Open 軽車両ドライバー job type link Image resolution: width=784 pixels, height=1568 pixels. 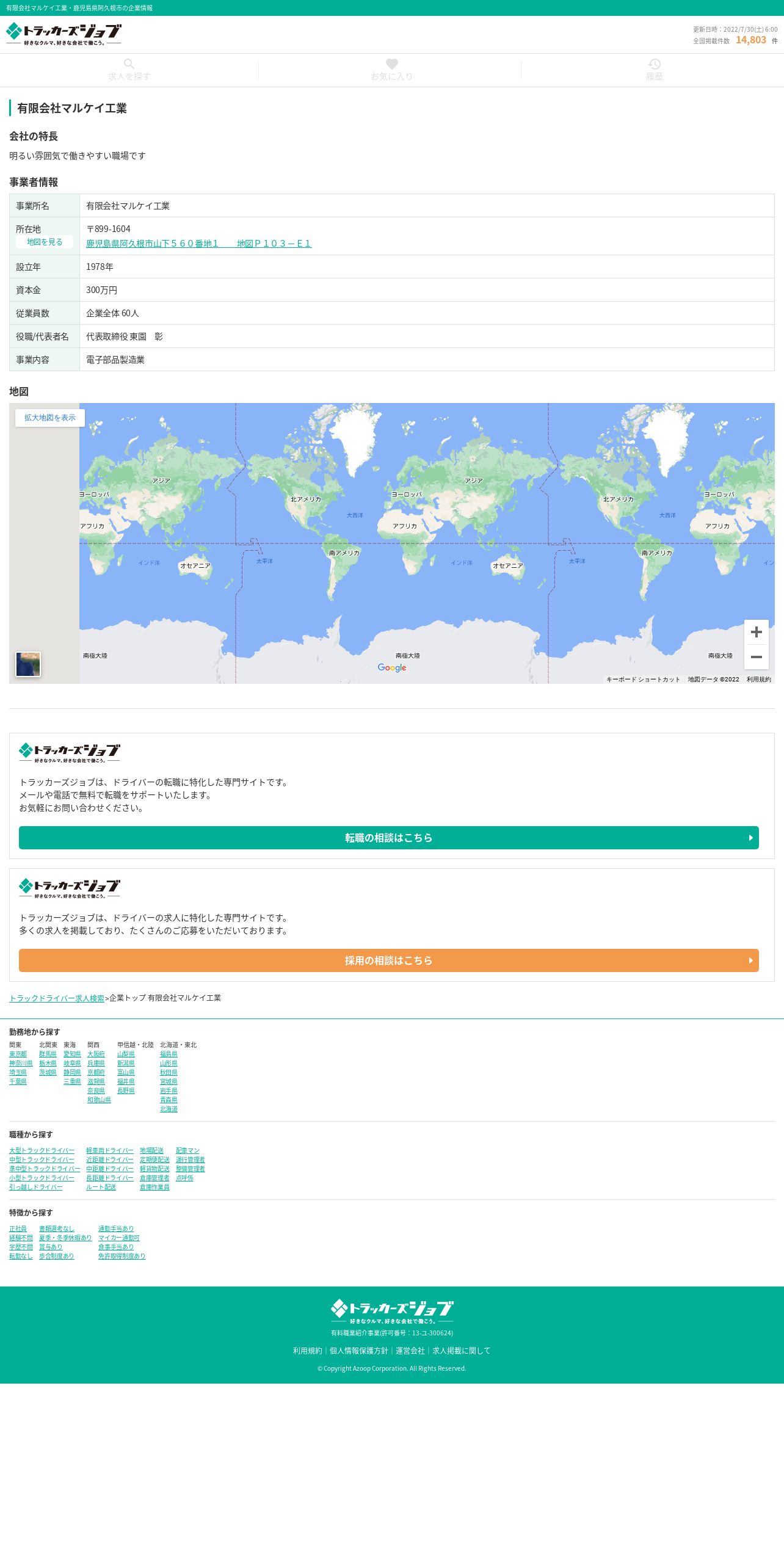tap(110, 1151)
